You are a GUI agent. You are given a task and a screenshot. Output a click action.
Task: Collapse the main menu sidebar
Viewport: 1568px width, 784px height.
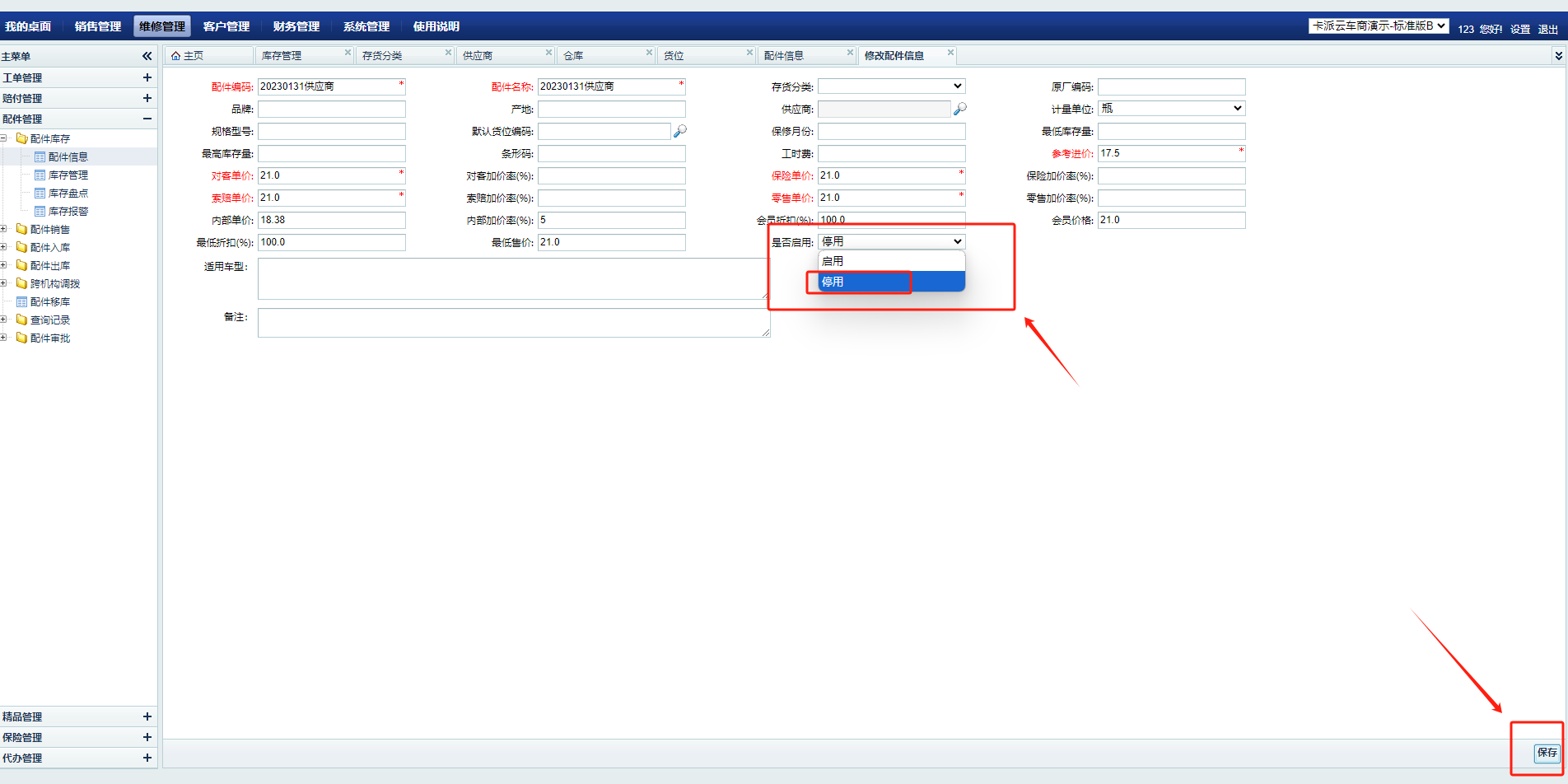pyautogui.click(x=147, y=56)
